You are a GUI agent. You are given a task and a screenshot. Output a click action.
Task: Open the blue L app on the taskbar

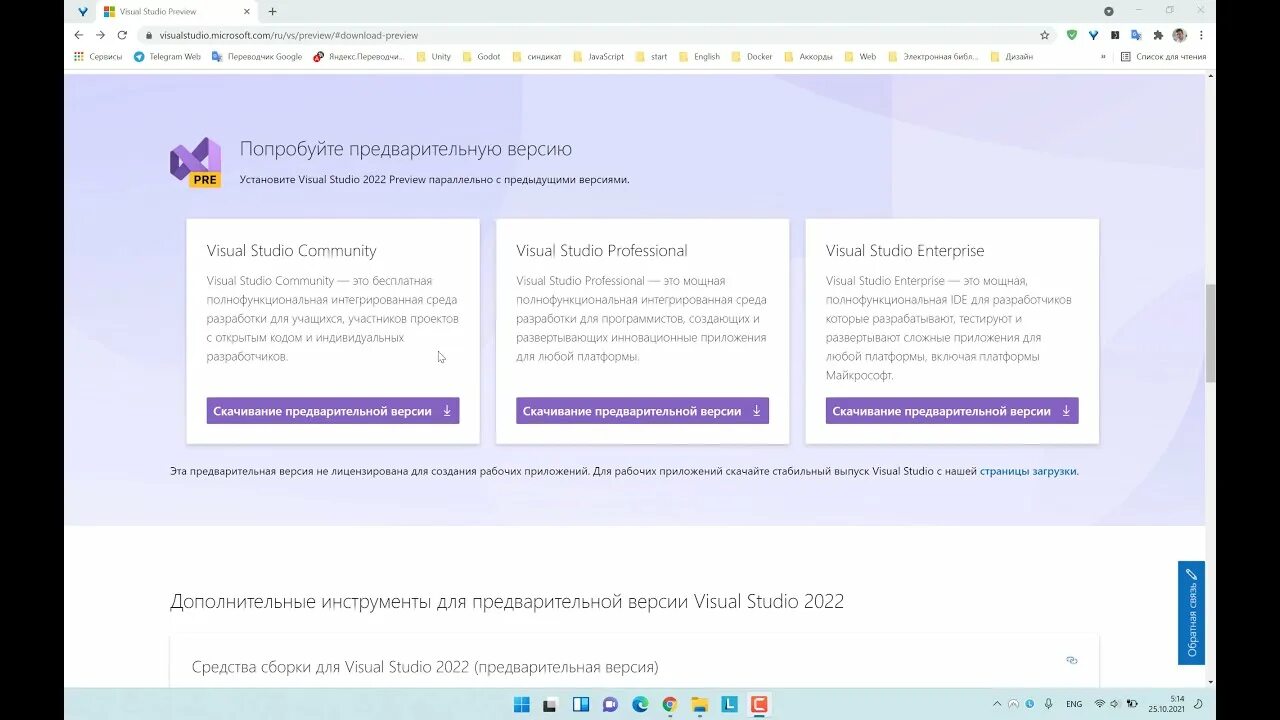coord(730,704)
